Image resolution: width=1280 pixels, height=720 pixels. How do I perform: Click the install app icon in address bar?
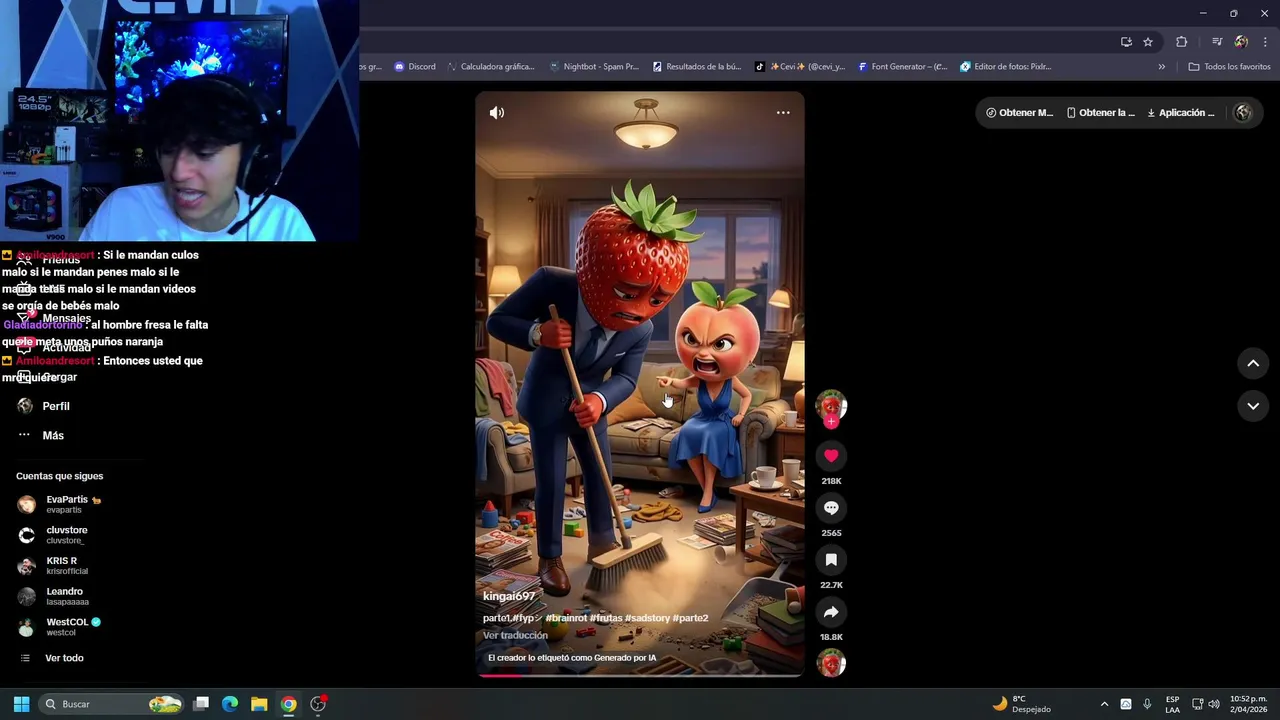point(1126,42)
